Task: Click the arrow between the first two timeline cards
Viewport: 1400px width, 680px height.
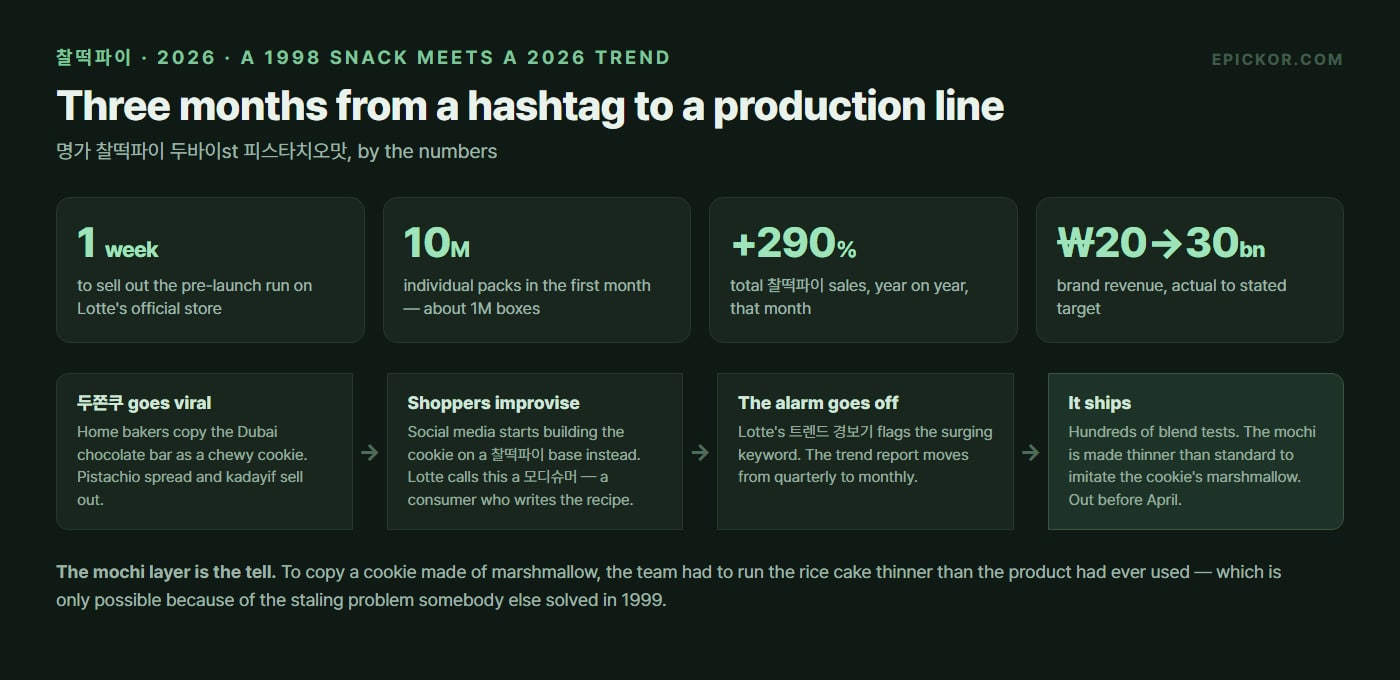Action: pyautogui.click(x=370, y=452)
